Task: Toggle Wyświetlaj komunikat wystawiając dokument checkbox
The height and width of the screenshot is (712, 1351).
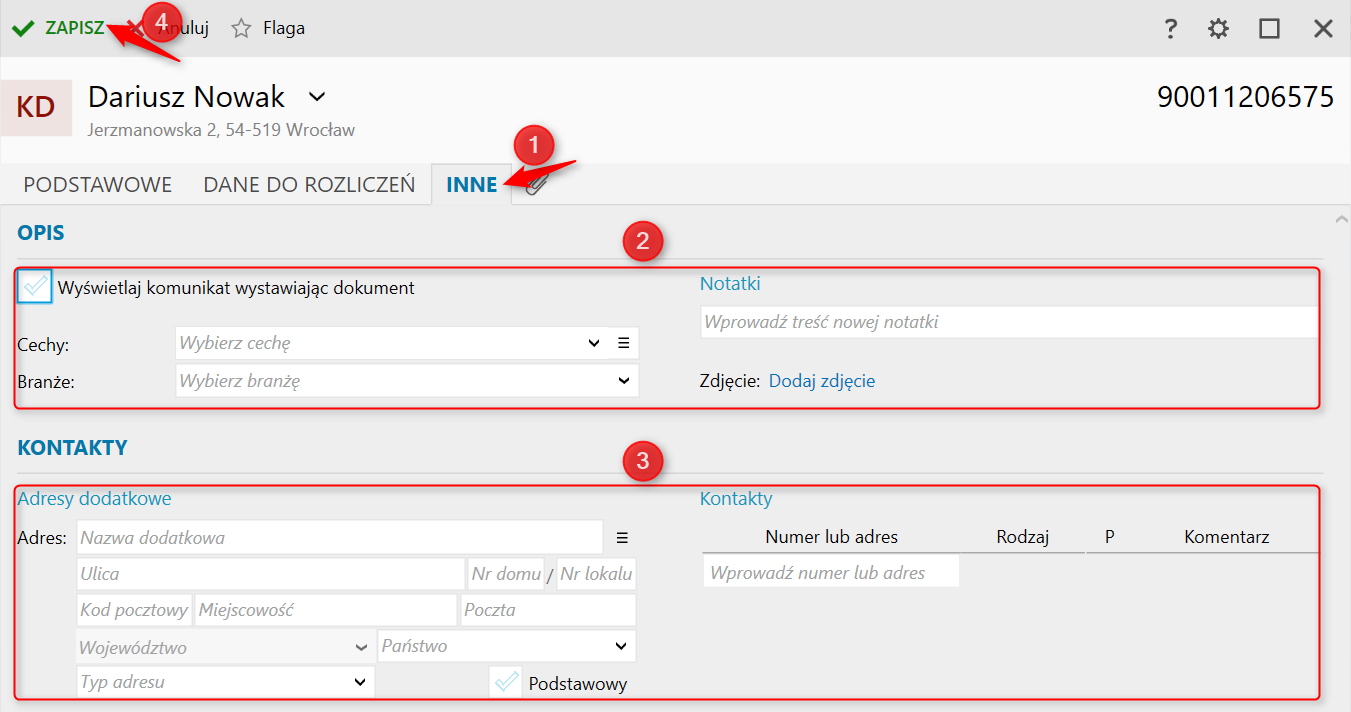Action: tap(35, 288)
